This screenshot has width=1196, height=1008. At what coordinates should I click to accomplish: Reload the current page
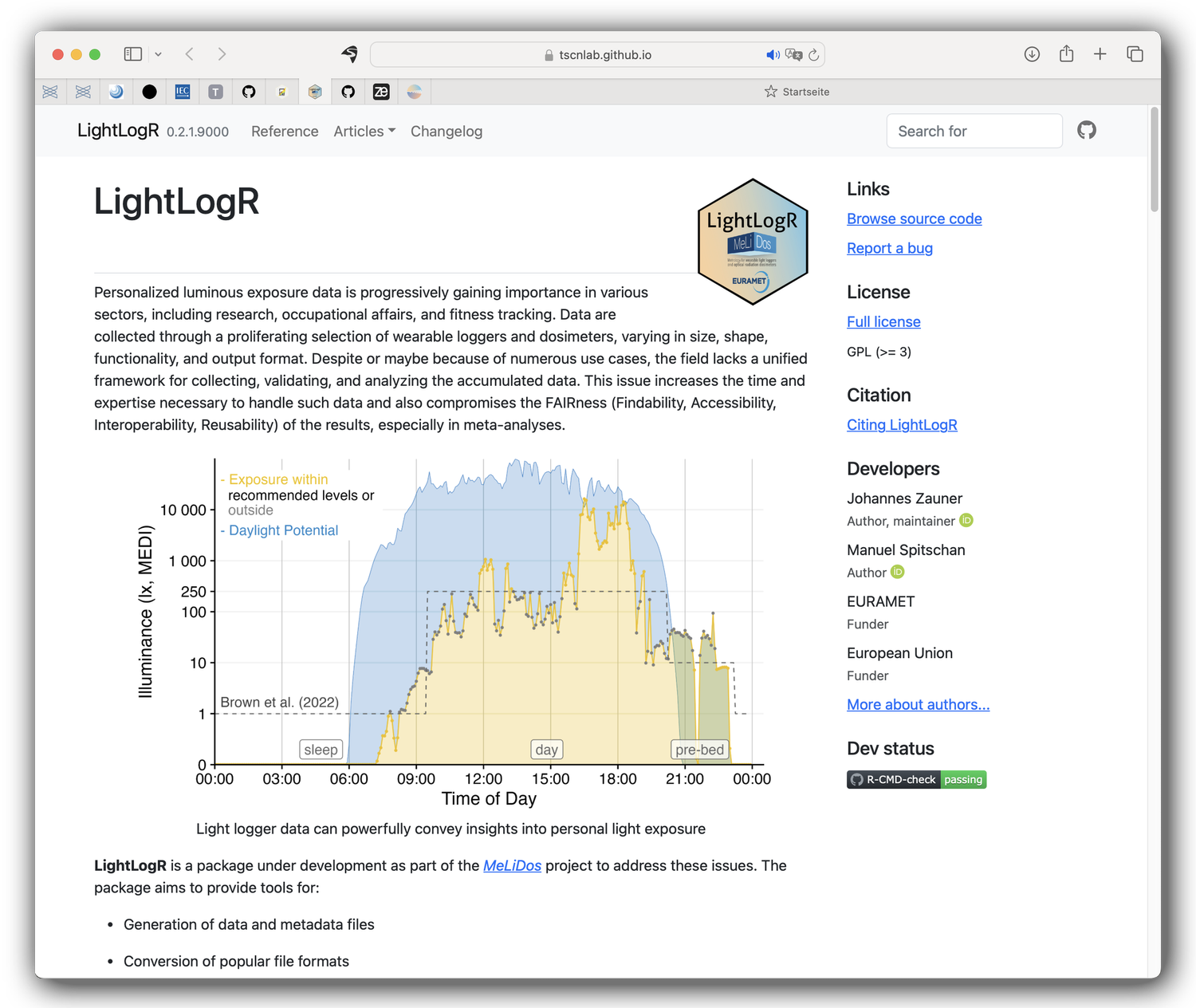click(x=813, y=54)
